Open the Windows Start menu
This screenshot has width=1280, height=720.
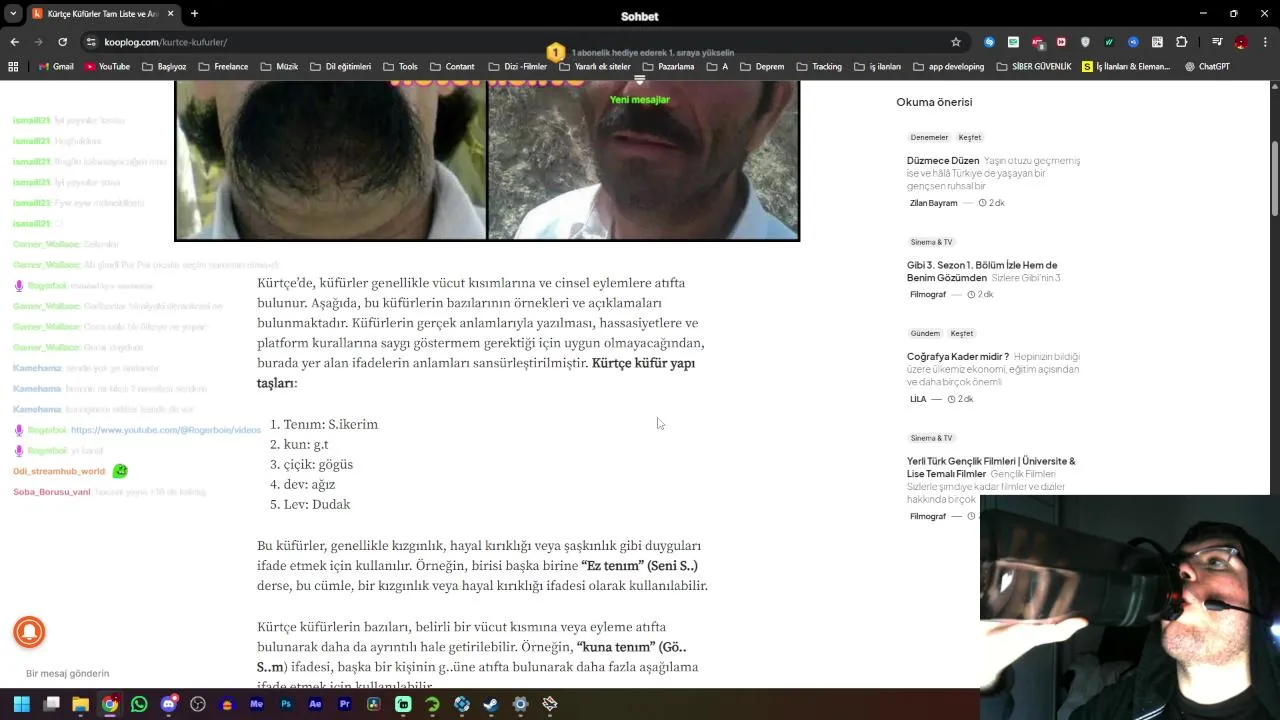point(22,704)
